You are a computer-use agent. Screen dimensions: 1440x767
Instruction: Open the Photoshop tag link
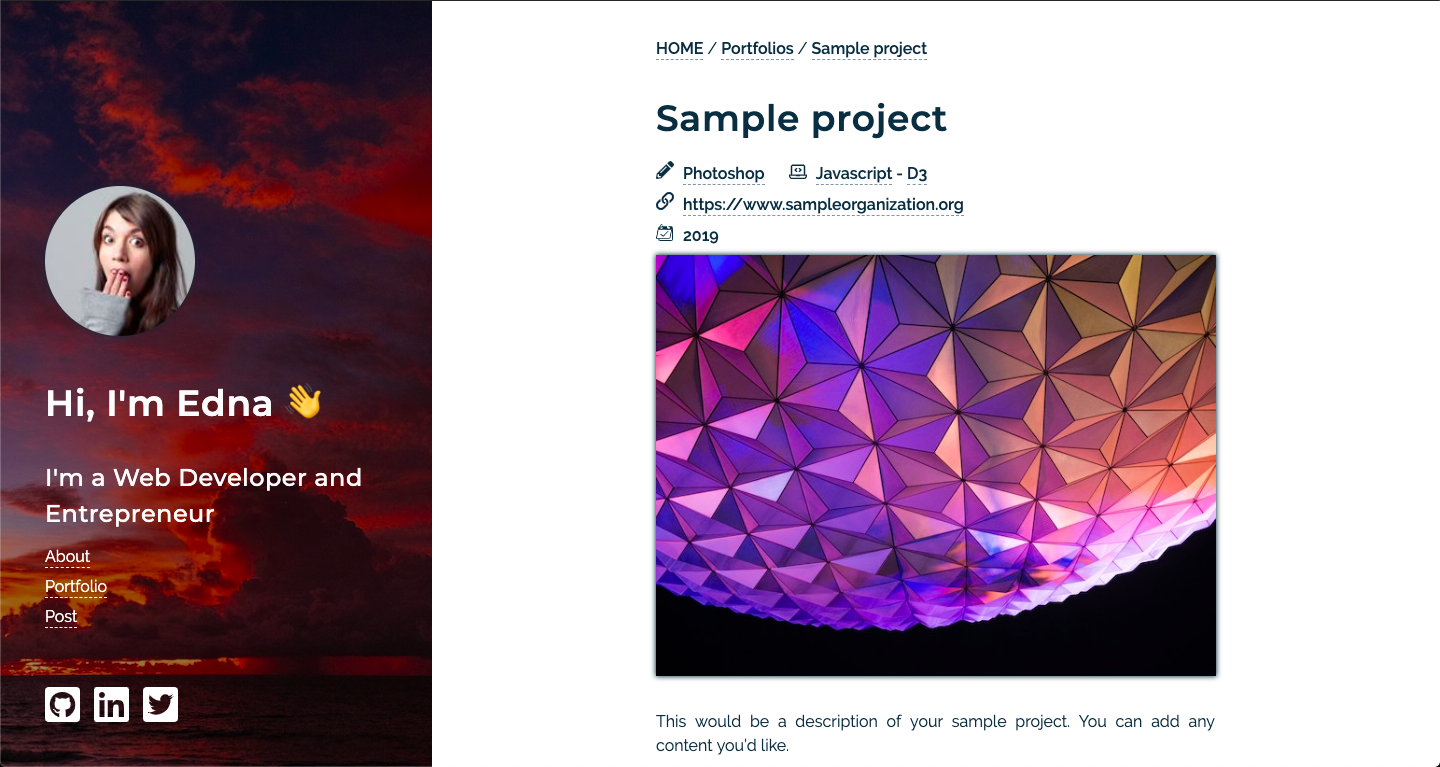point(723,173)
